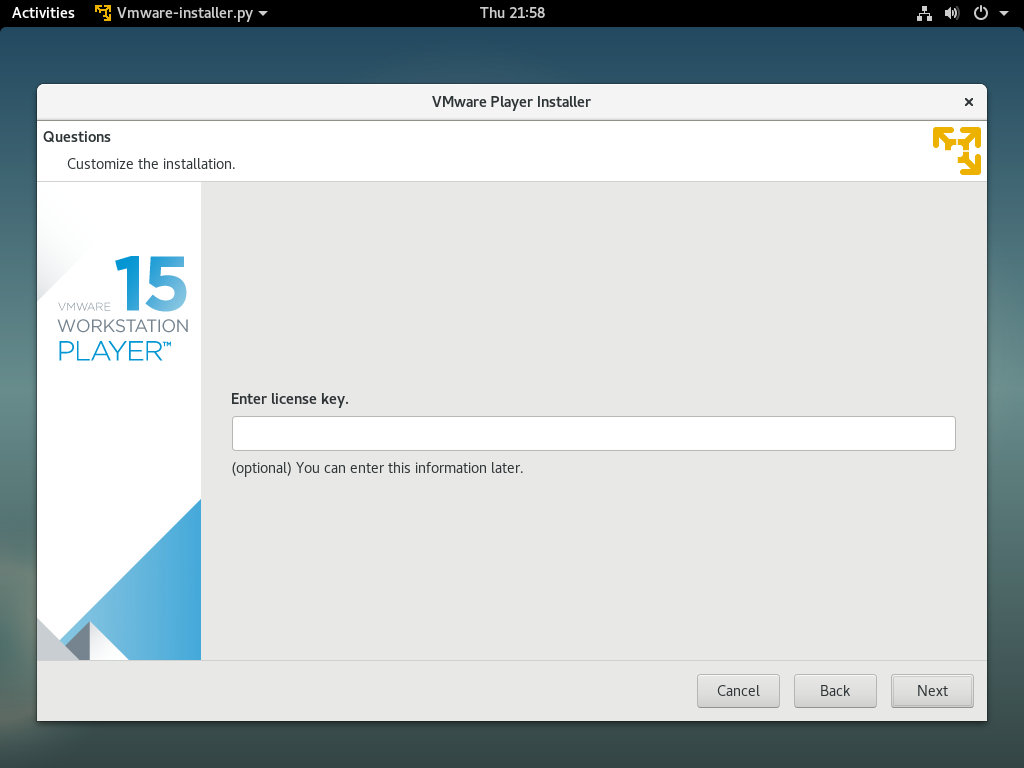This screenshot has height=768, width=1024.
Task: Open the Activities overview
Action: 43,12
